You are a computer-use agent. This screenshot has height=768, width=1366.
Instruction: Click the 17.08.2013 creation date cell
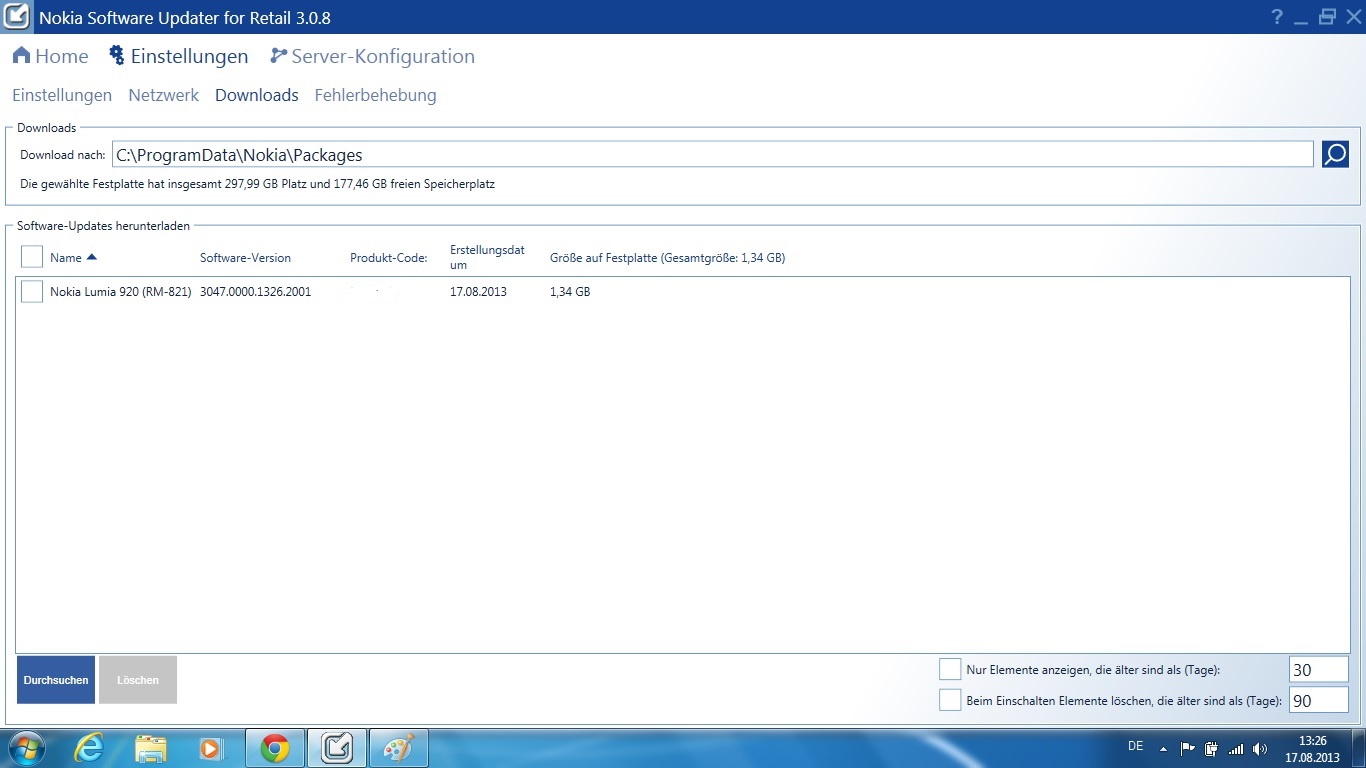[477, 292]
